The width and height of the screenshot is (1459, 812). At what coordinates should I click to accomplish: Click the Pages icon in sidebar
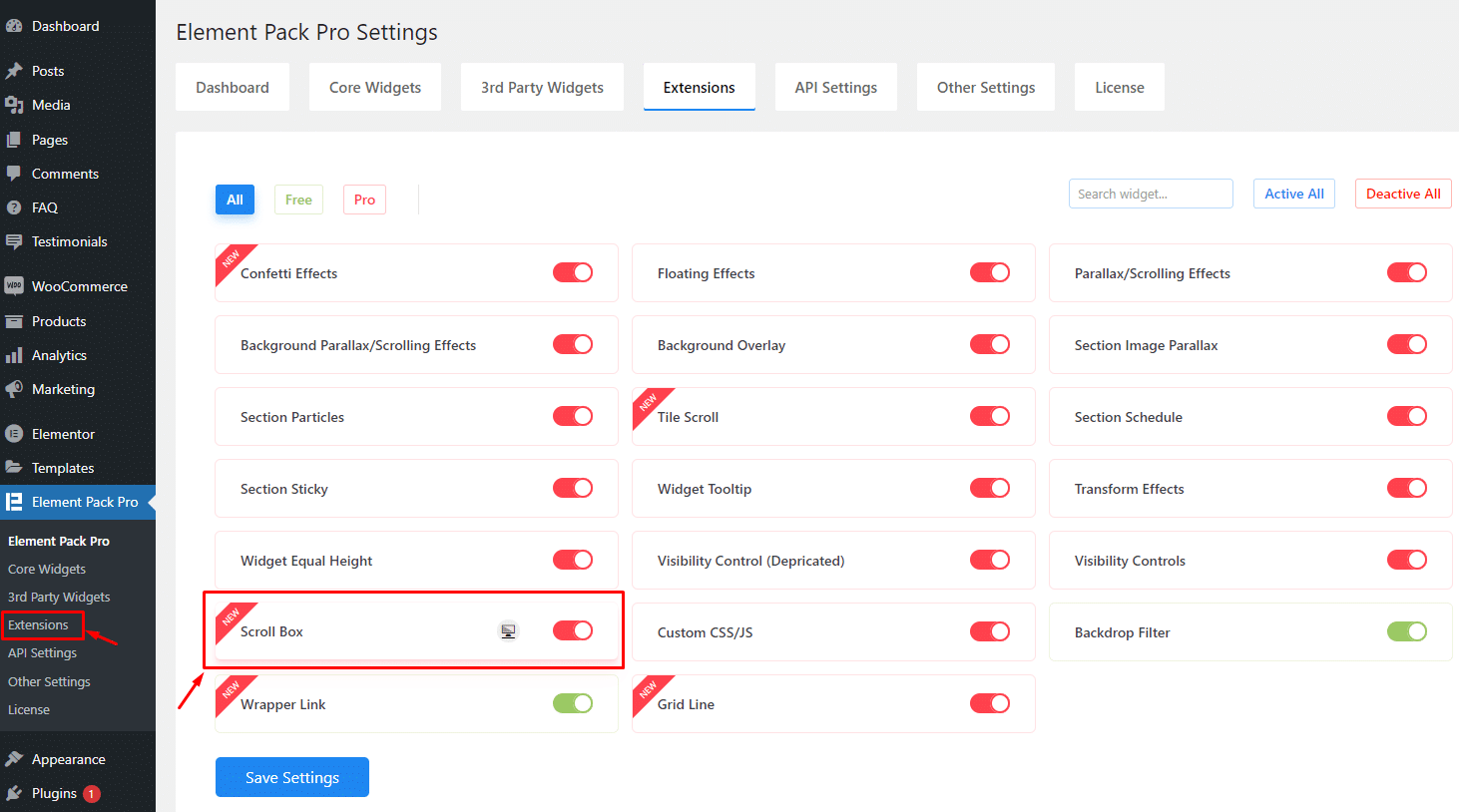click(x=14, y=140)
